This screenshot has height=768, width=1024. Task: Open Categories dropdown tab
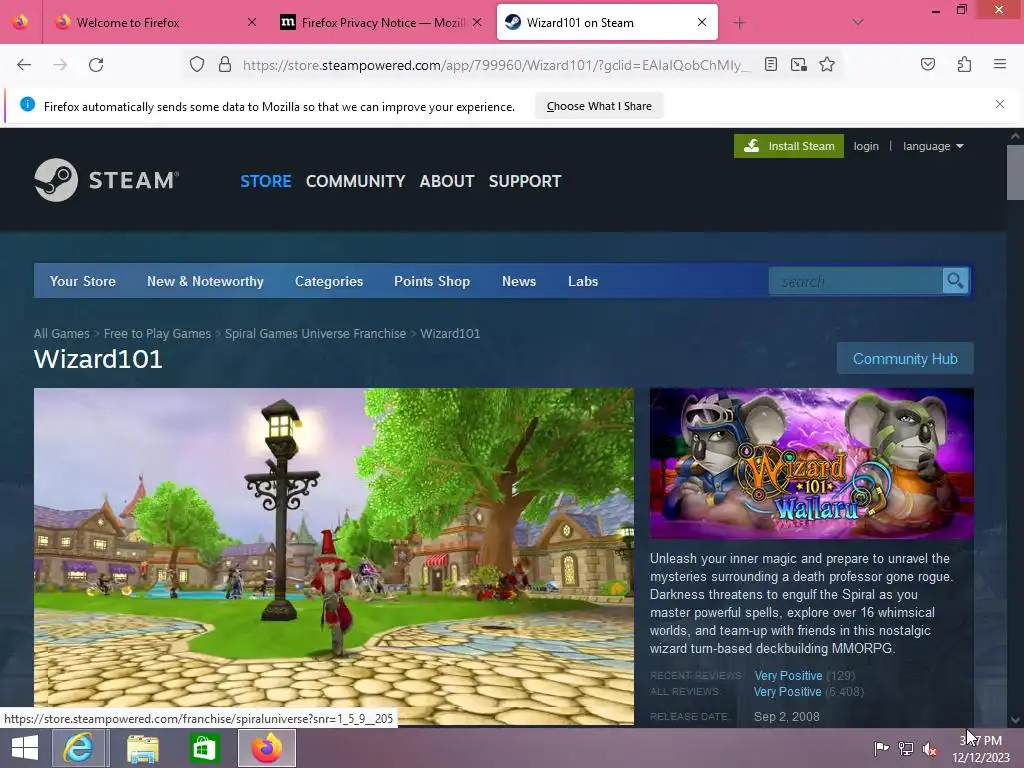328,281
